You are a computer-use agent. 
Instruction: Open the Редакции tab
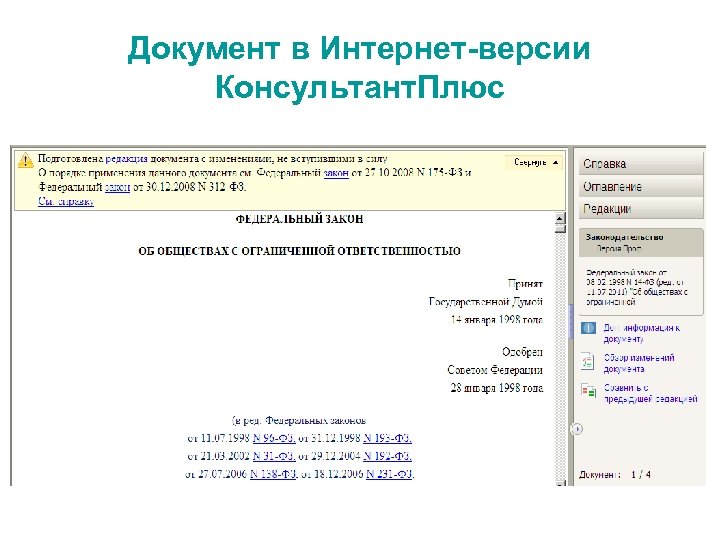pos(641,209)
